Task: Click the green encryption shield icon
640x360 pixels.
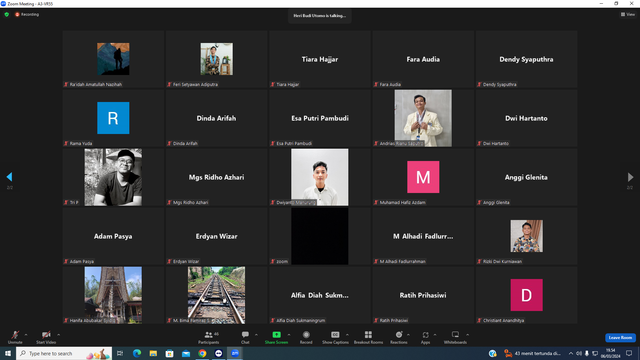Action: coord(7,14)
